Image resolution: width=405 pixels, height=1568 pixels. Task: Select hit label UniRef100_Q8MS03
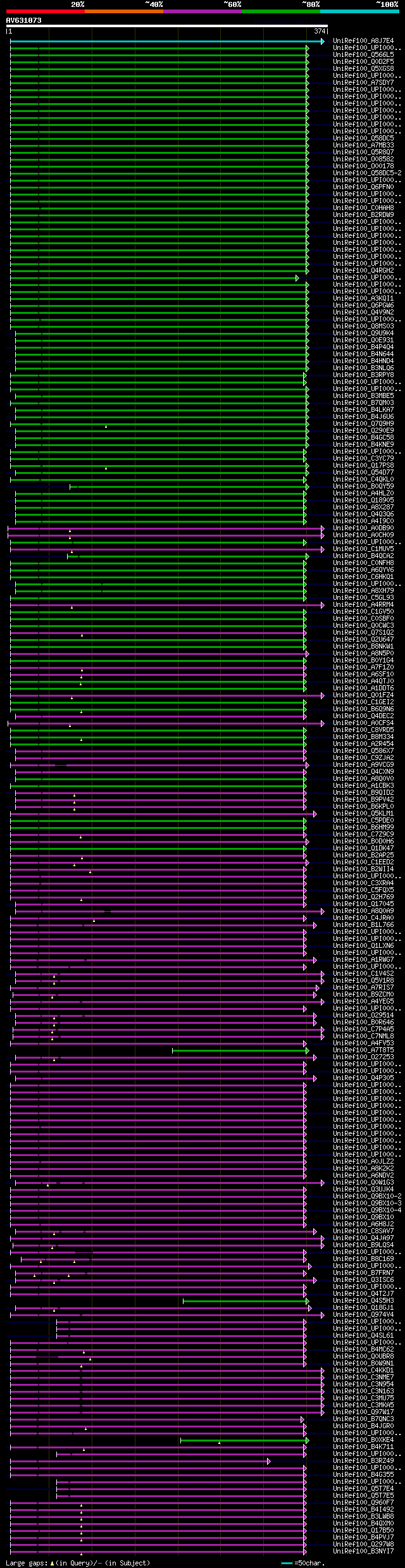[363, 327]
